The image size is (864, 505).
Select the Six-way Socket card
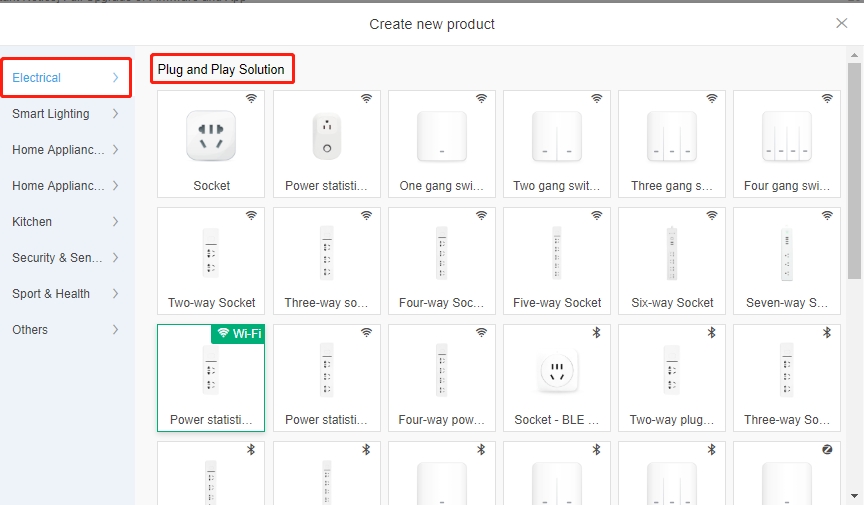(672, 261)
